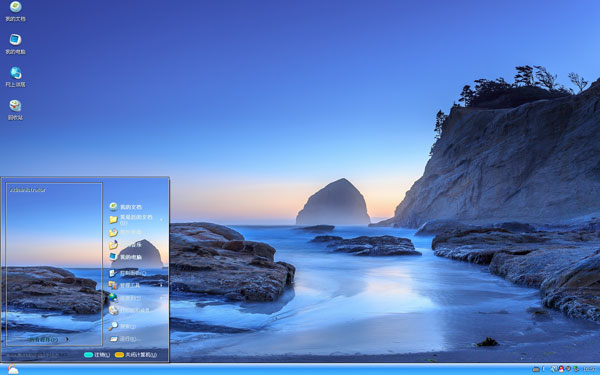Select the 网上邻居 desktop icon

pos(15,77)
